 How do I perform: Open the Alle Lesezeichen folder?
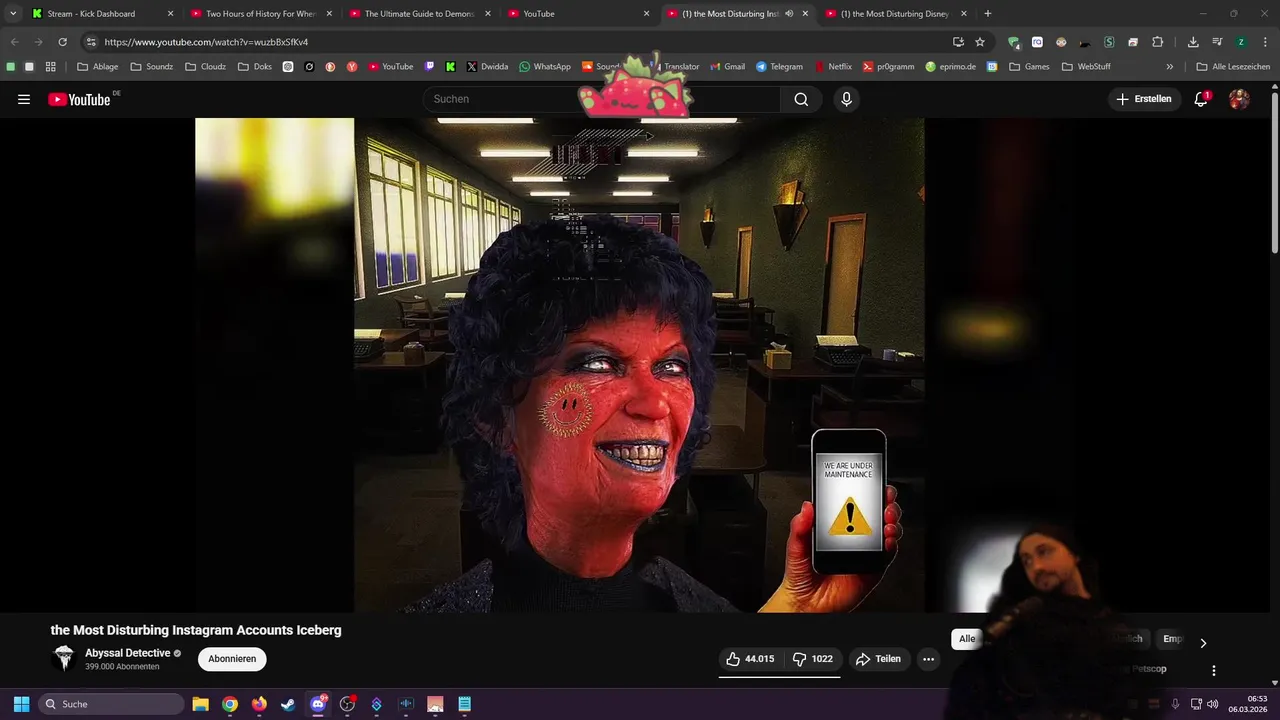[1233, 67]
